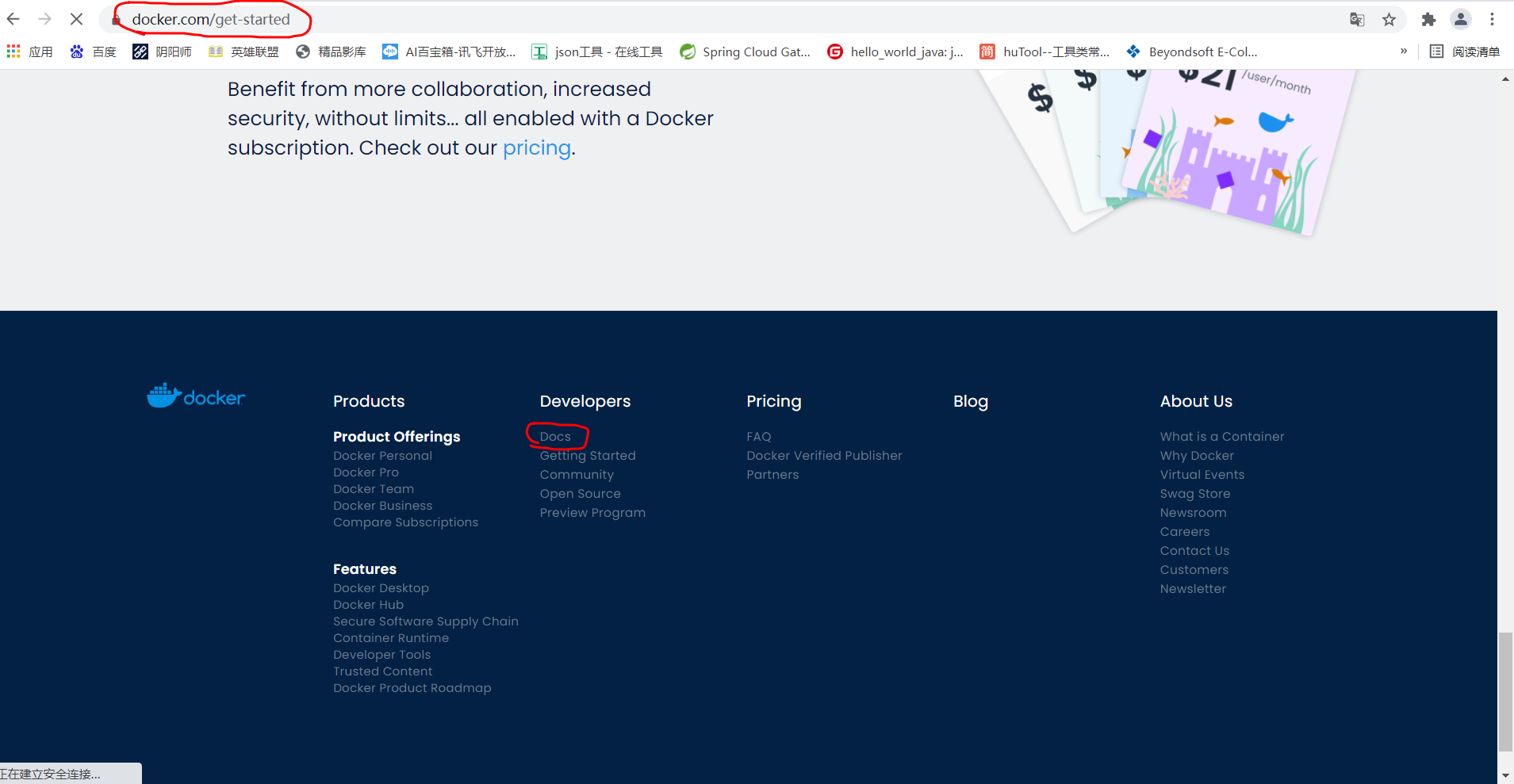Open the Google Translate icon
Viewport: 1514px width, 784px height.
click(x=1357, y=20)
